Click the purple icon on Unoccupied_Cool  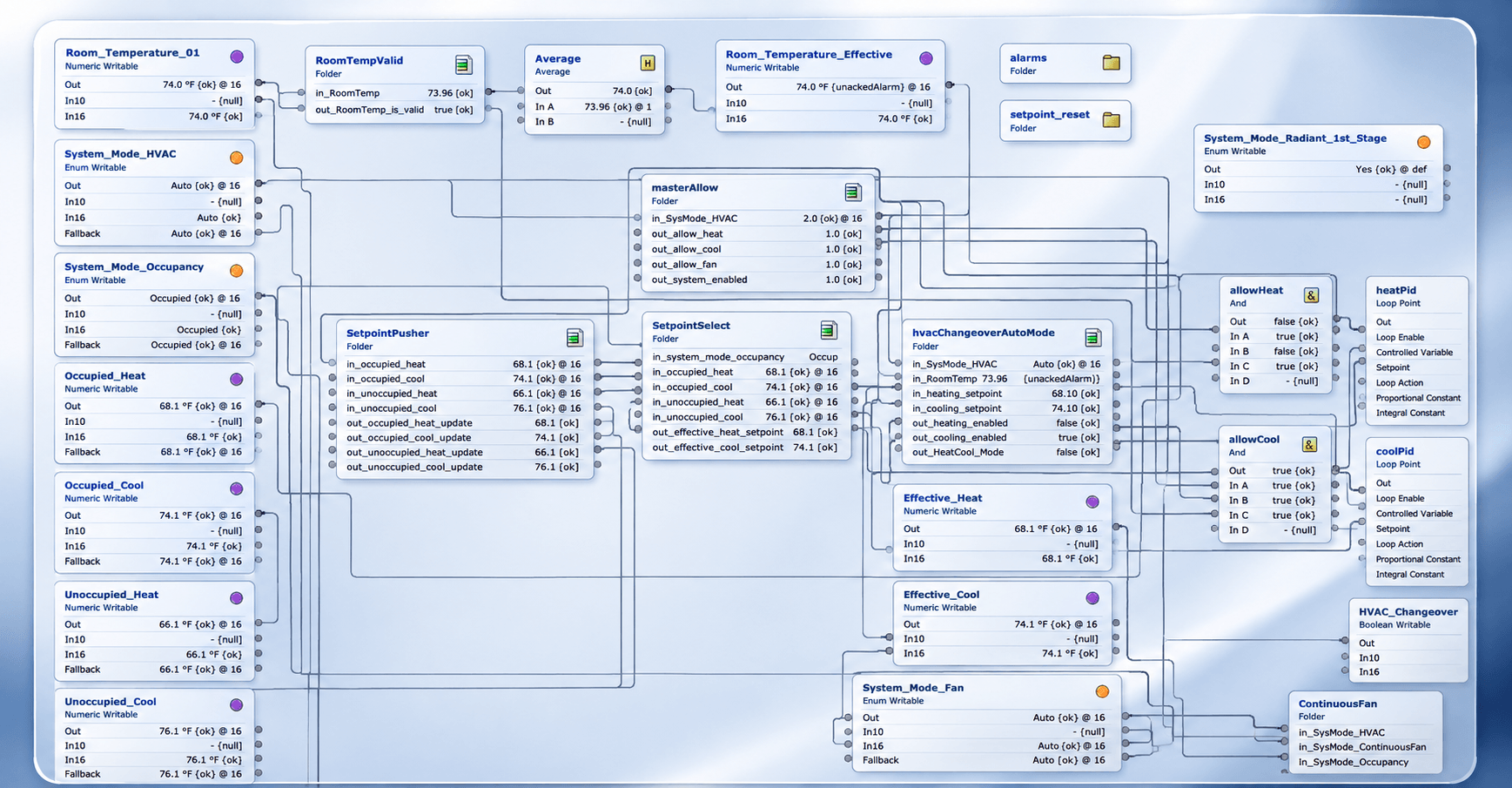point(237,705)
